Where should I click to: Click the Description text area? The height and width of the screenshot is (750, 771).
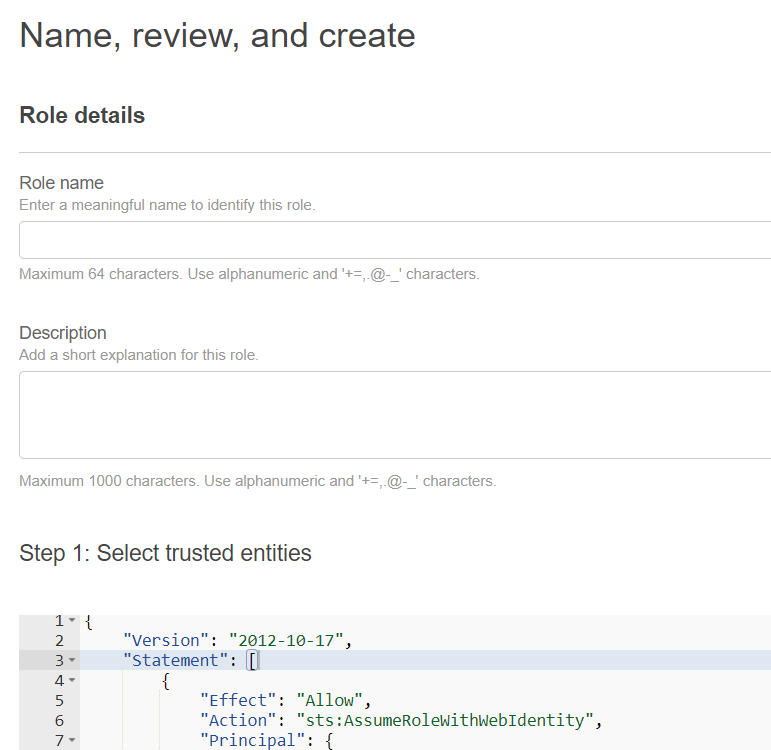395,415
